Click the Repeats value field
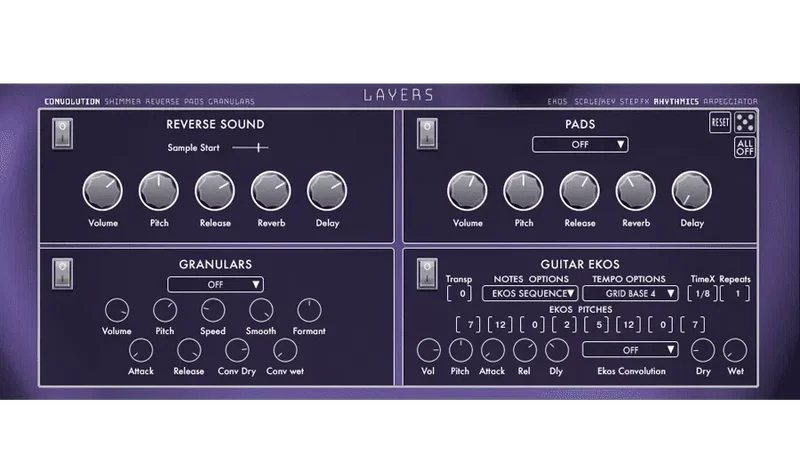The width and height of the screenshot is (800, 462). 735,294
